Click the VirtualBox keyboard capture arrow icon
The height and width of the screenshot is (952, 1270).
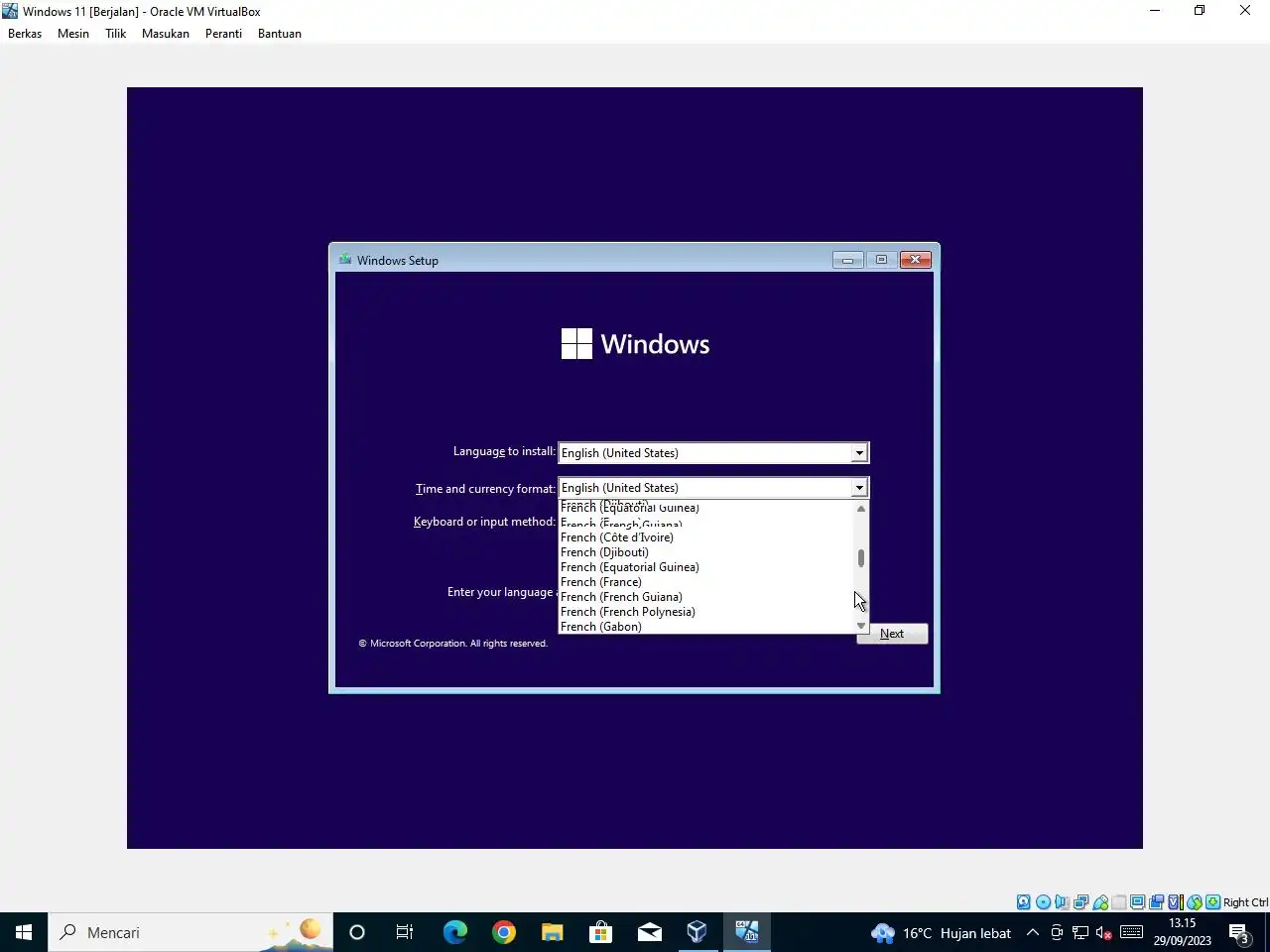[x=1212, y=902]
